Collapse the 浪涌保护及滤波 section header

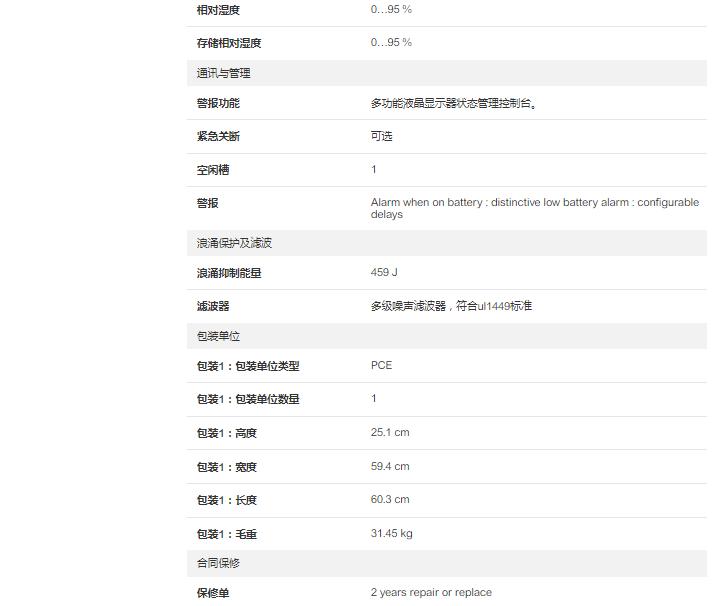pos(234,243)
